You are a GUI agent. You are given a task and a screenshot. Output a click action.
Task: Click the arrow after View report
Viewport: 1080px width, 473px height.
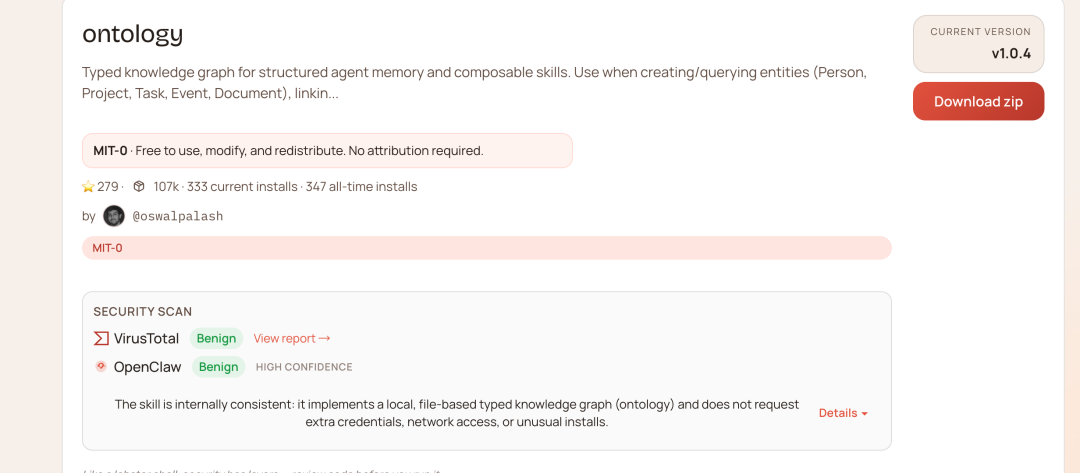click(x=324, y=339)
